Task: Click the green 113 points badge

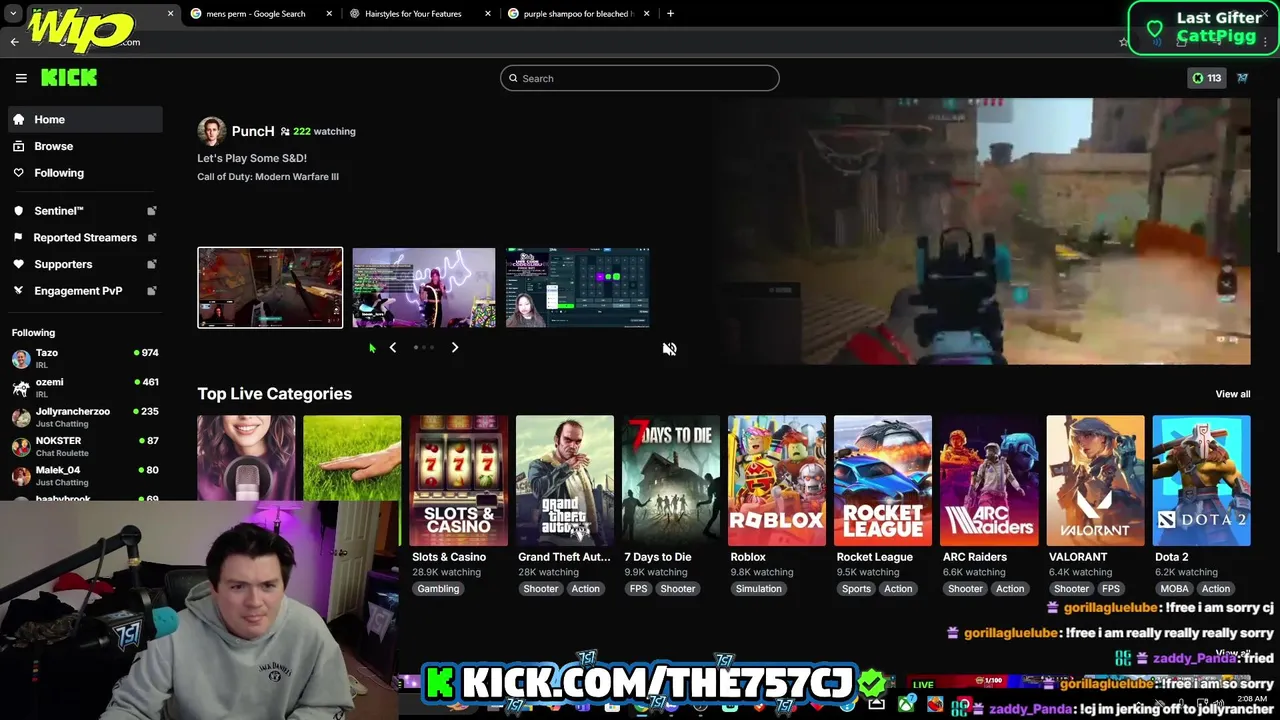Action: [x=1206, y=78]
